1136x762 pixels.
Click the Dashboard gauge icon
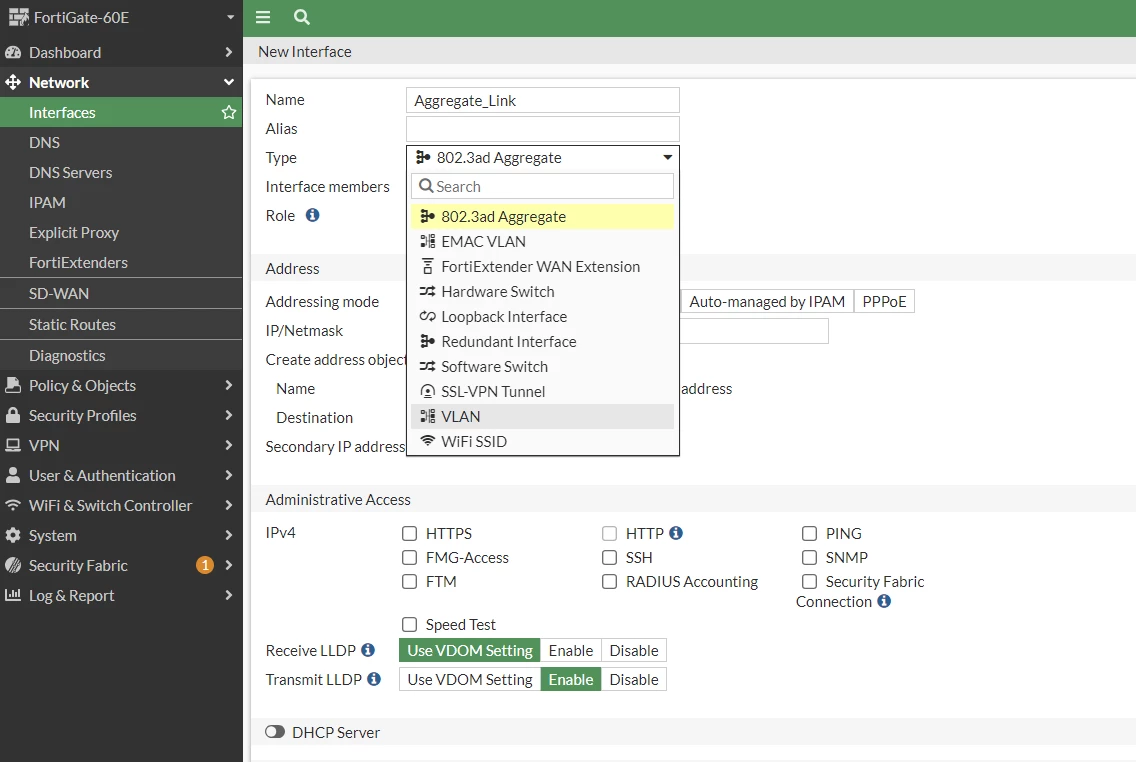13,52
